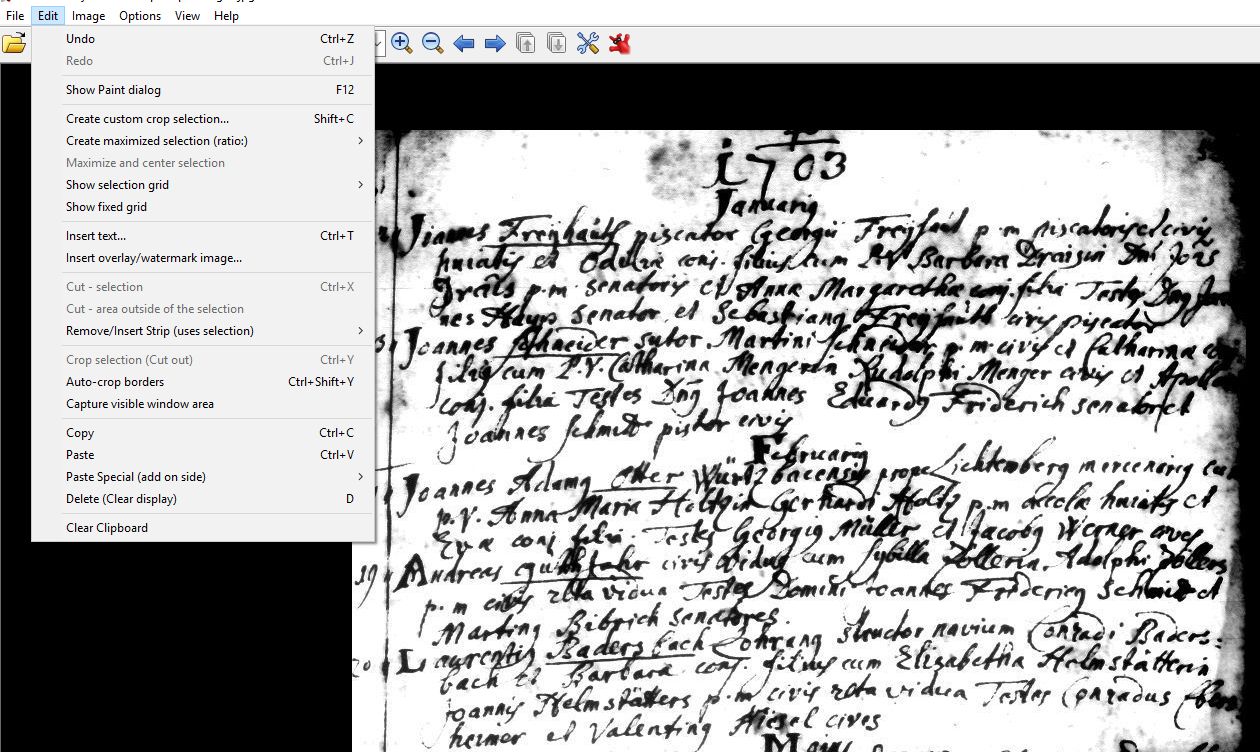Open the Image menu

tap(88, 15)
